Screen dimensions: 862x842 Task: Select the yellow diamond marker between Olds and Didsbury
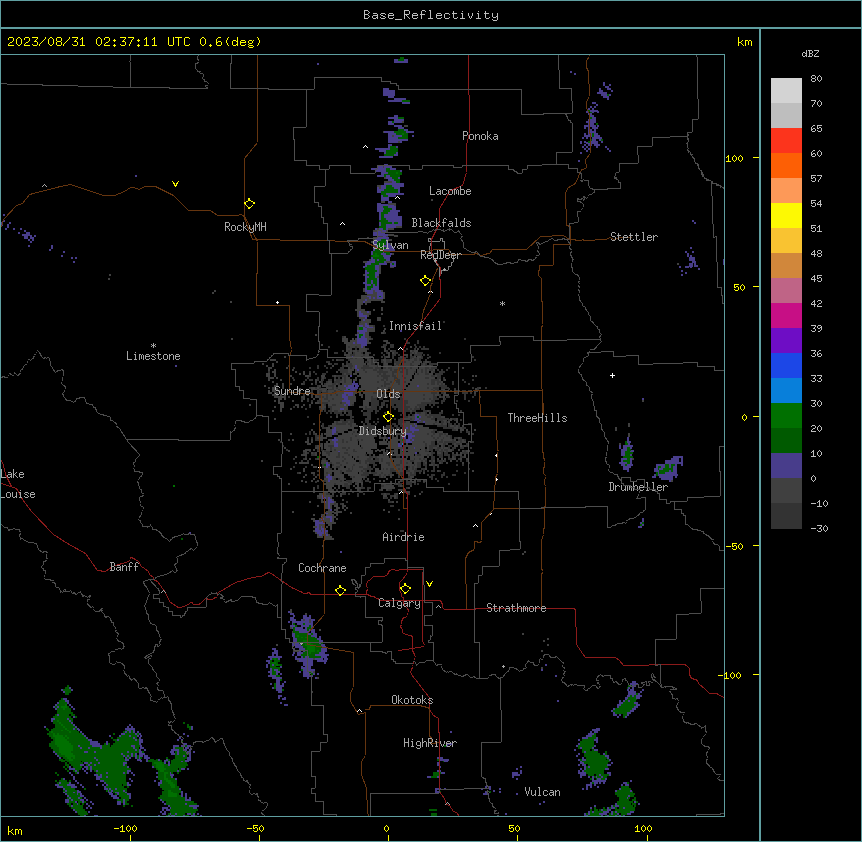[x=389, y=417]
